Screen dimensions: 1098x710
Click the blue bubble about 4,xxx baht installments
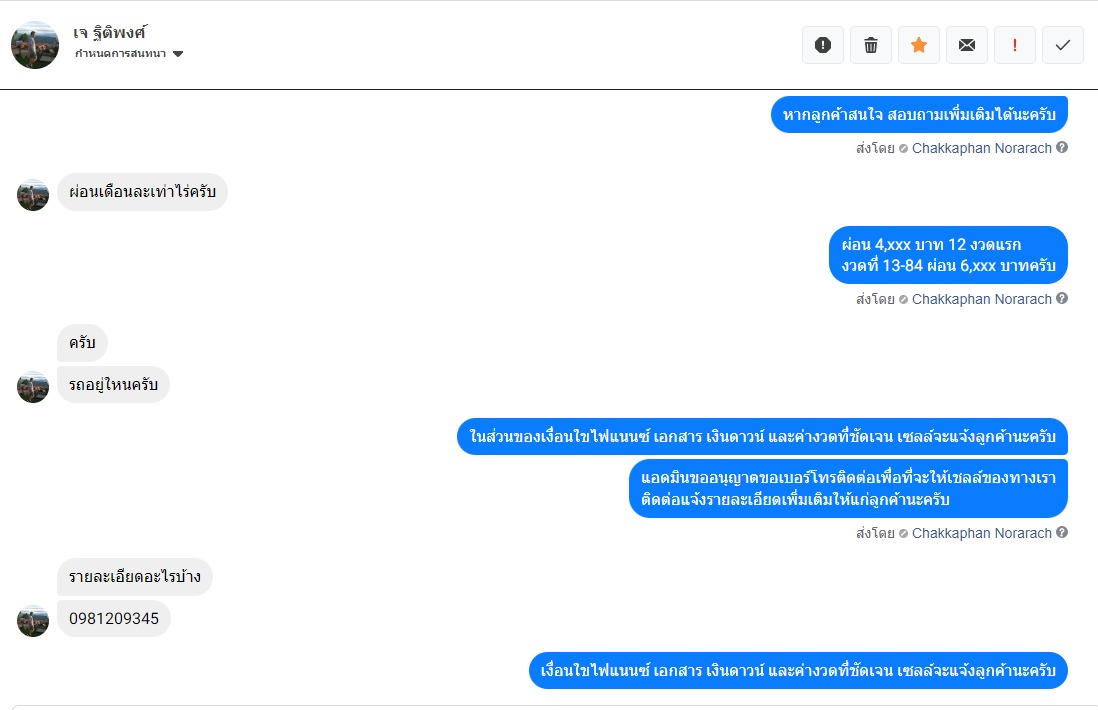tap(948, 255)
